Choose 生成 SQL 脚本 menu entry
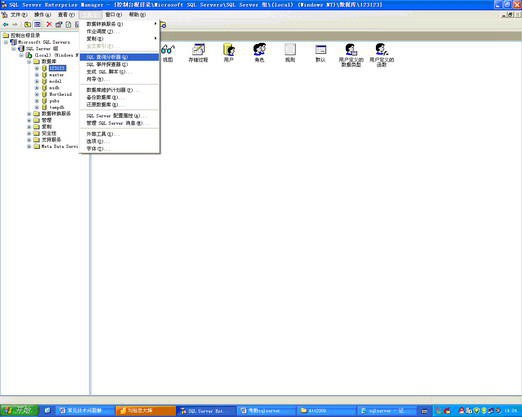The height and width of the screenshot is (417, 522). [119, 72]
